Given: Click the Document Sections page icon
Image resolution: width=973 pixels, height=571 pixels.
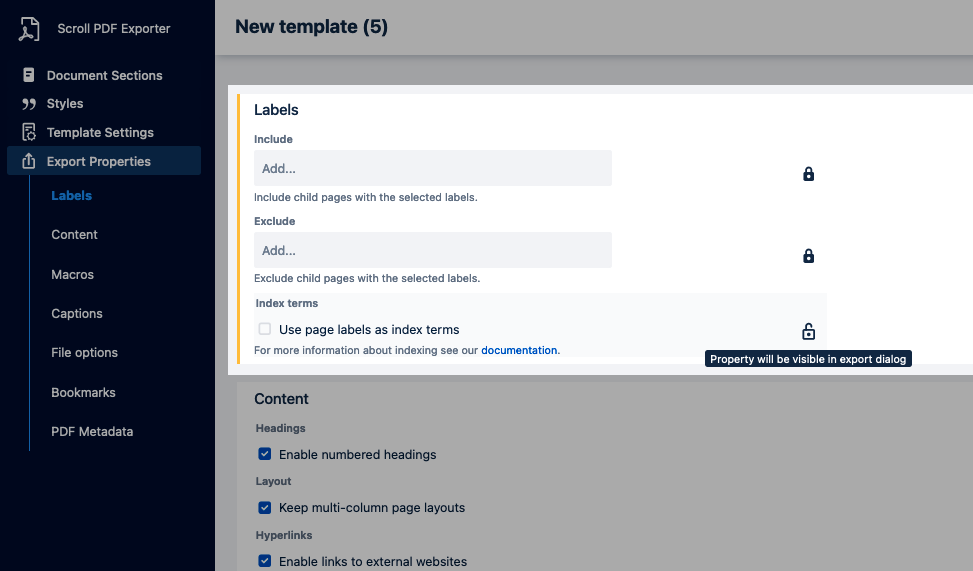Looking at the screenshot, I should 29,76.
